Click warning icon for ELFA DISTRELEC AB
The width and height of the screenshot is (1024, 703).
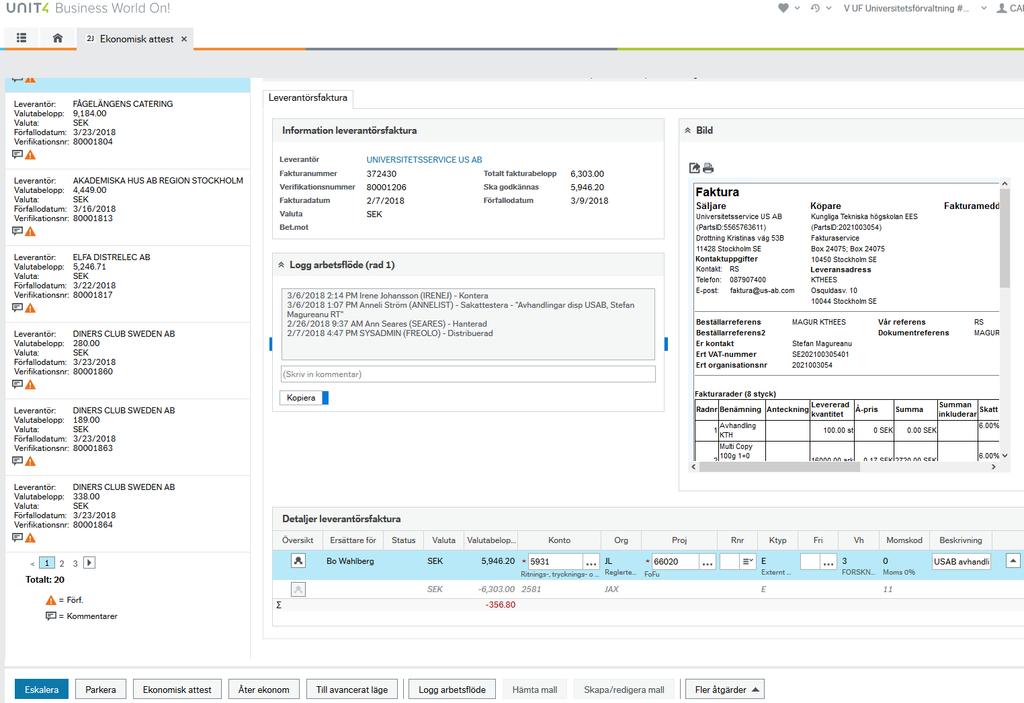coord(30,308)
